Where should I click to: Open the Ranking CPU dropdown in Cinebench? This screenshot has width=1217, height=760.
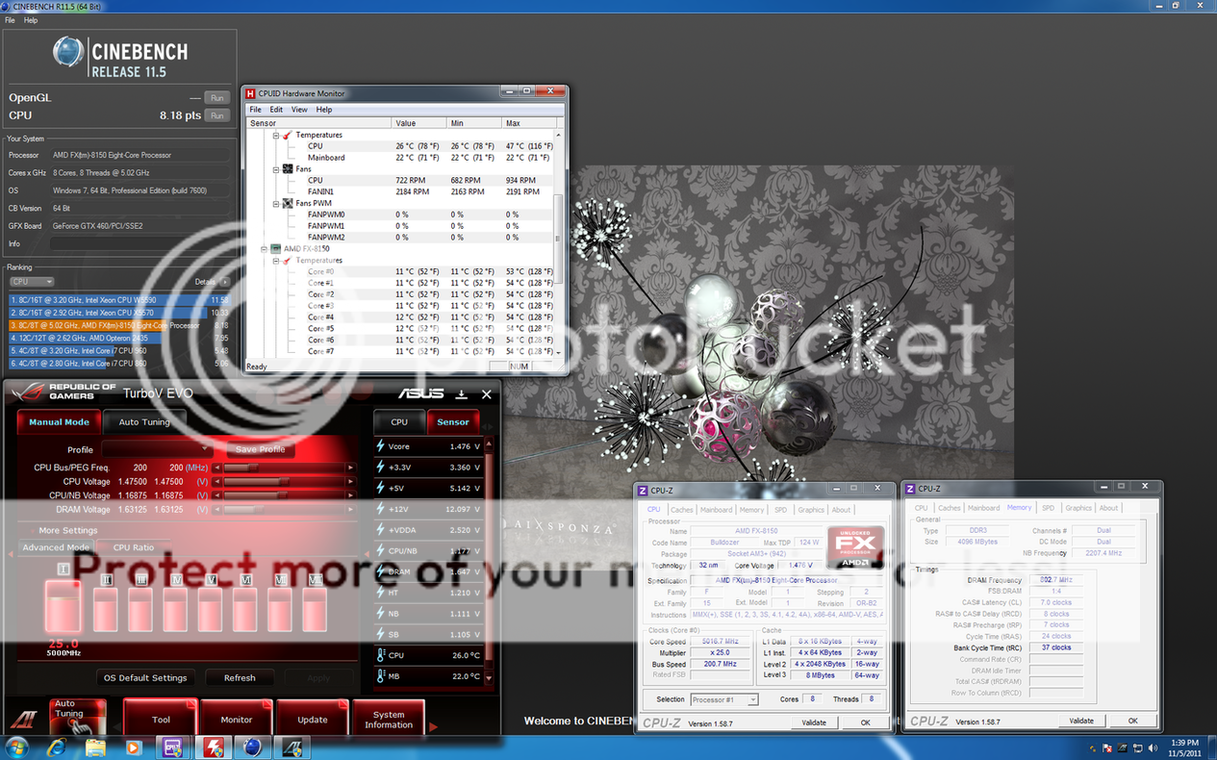(31, 282)
